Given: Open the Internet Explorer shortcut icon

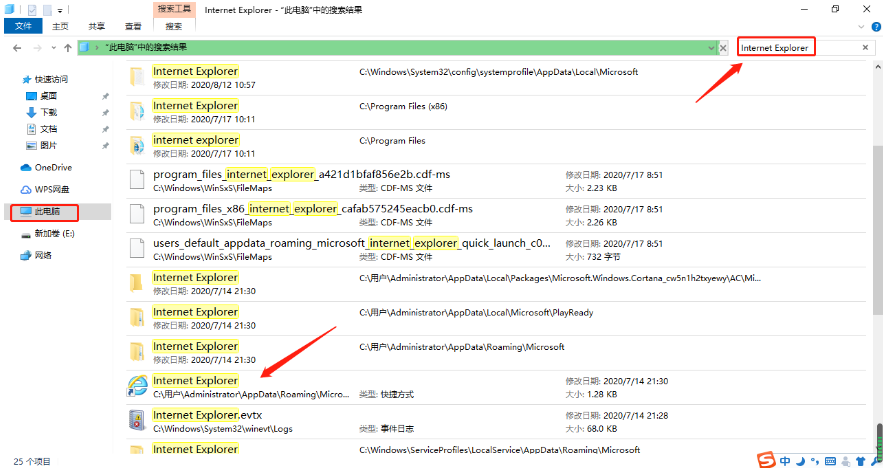Looking at the screenshot, I should coord(136,387).
